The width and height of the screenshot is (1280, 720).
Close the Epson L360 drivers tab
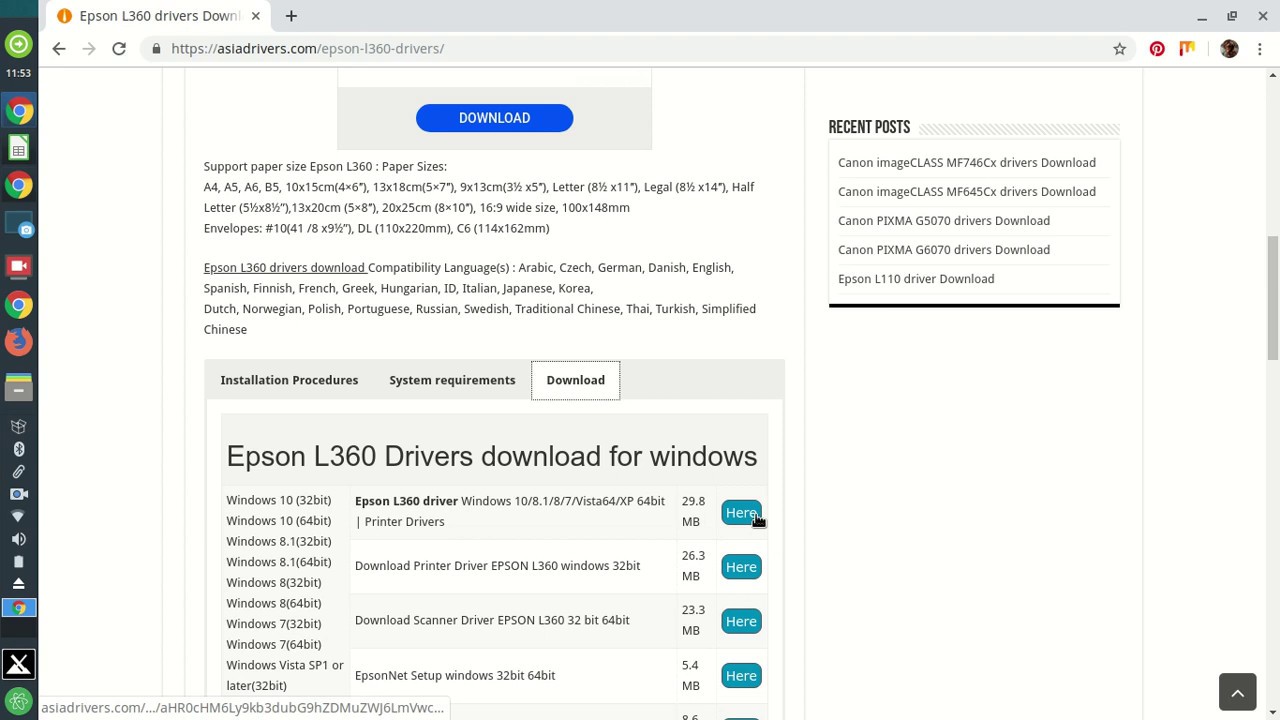(x=256, y=16)
